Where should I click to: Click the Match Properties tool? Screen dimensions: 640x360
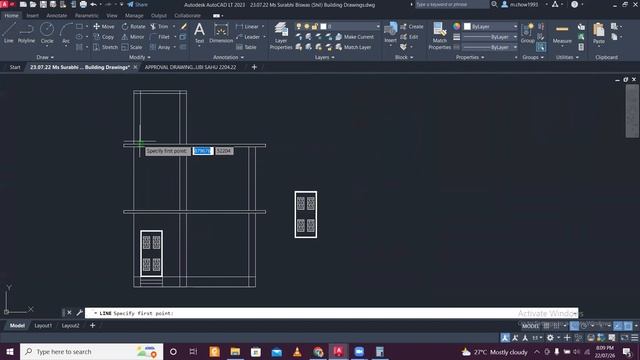440,36
